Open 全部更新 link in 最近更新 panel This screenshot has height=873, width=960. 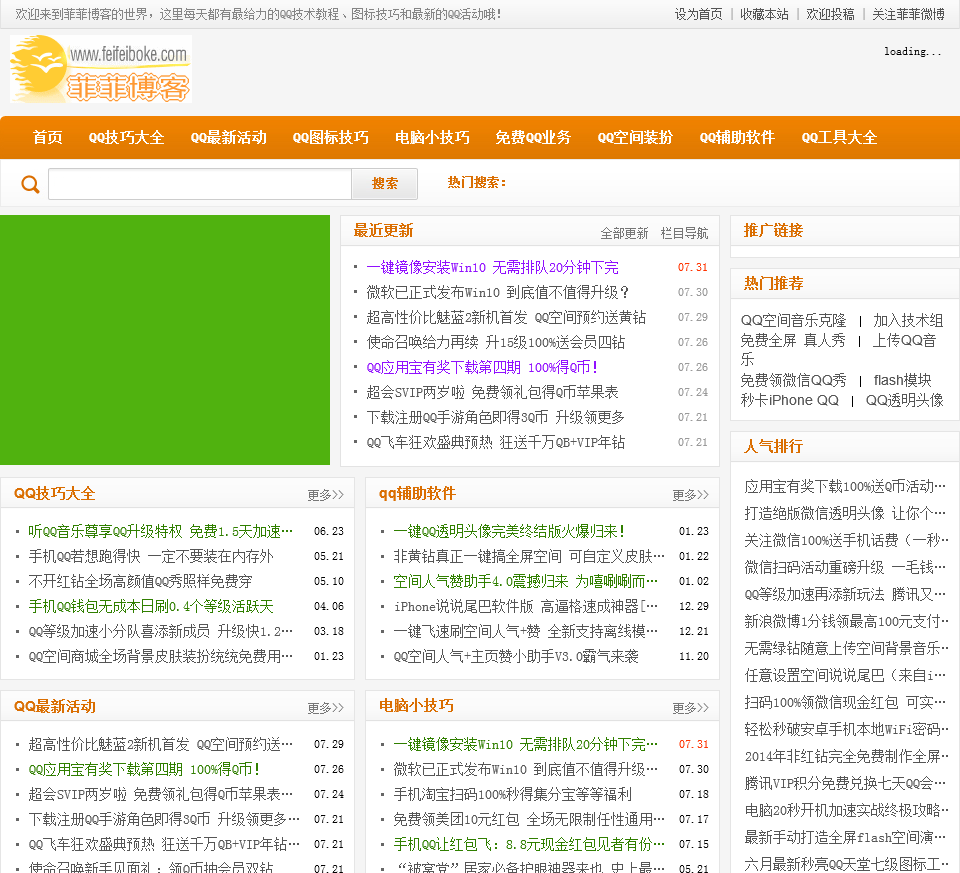[x=624, y=233]
